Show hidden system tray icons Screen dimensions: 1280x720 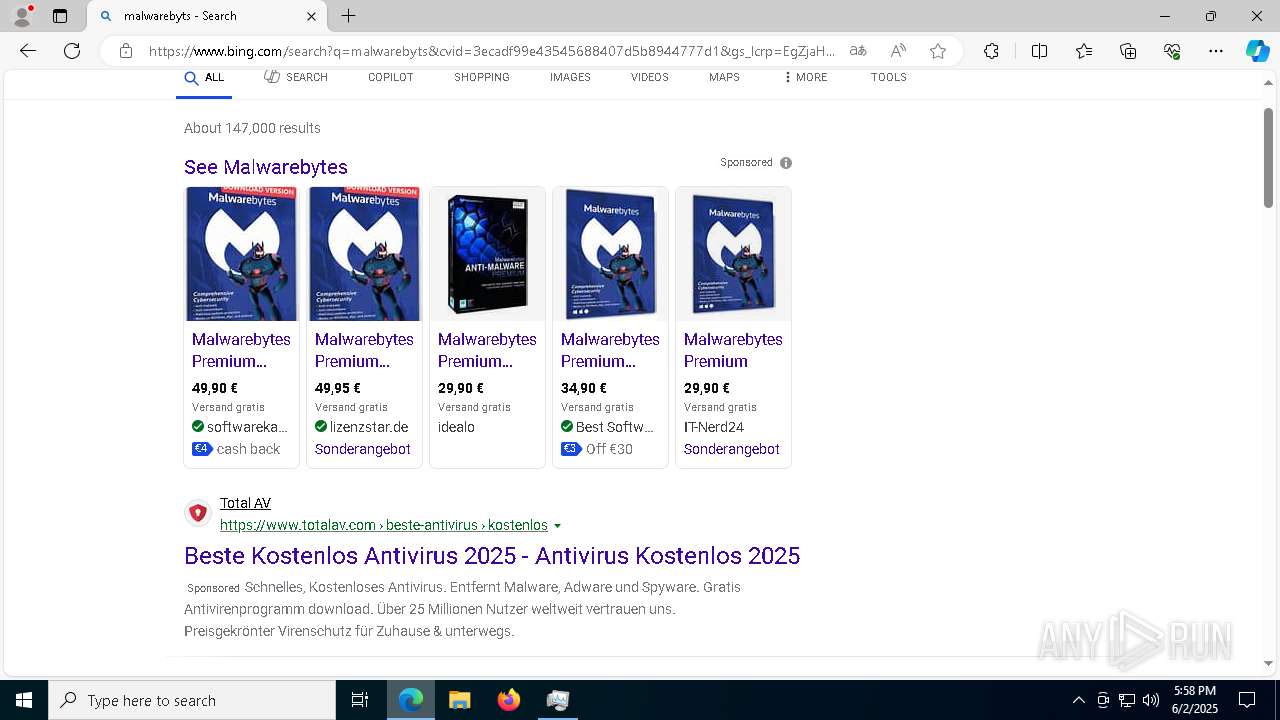click(1078, 700)
